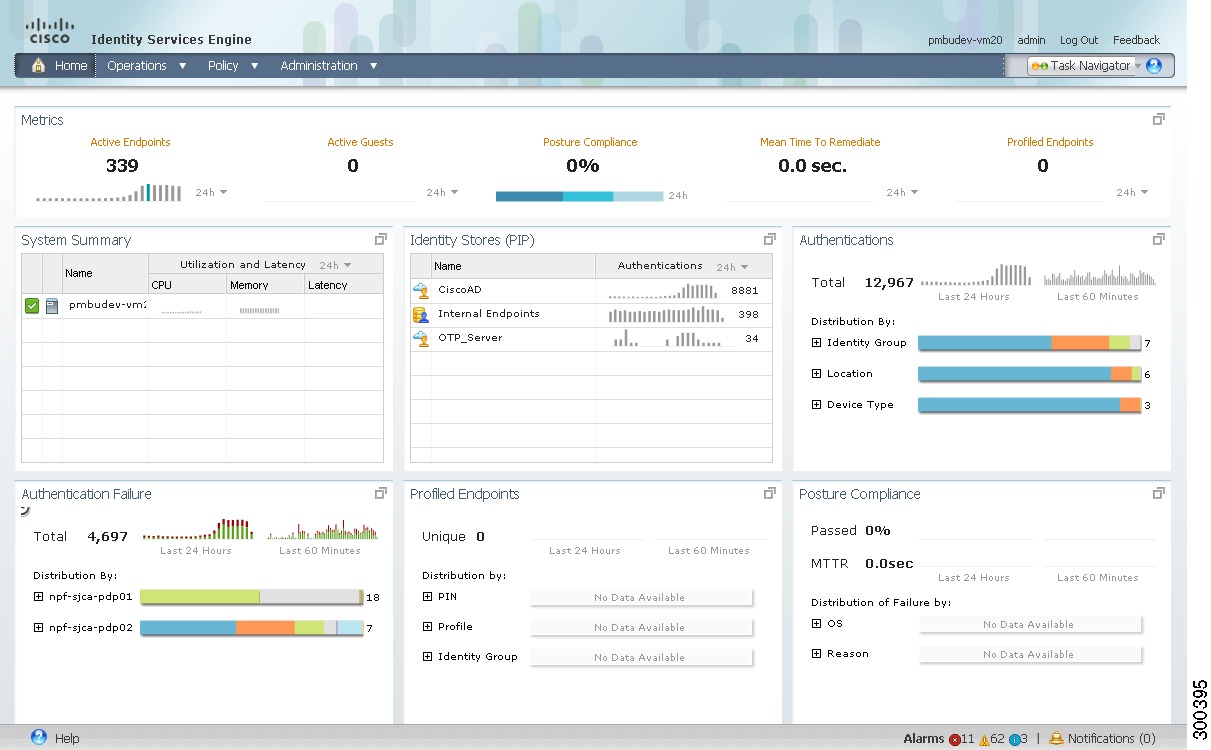Open the Notifications icon
Screen dimensions: 1211x750
click(1056, 738)
